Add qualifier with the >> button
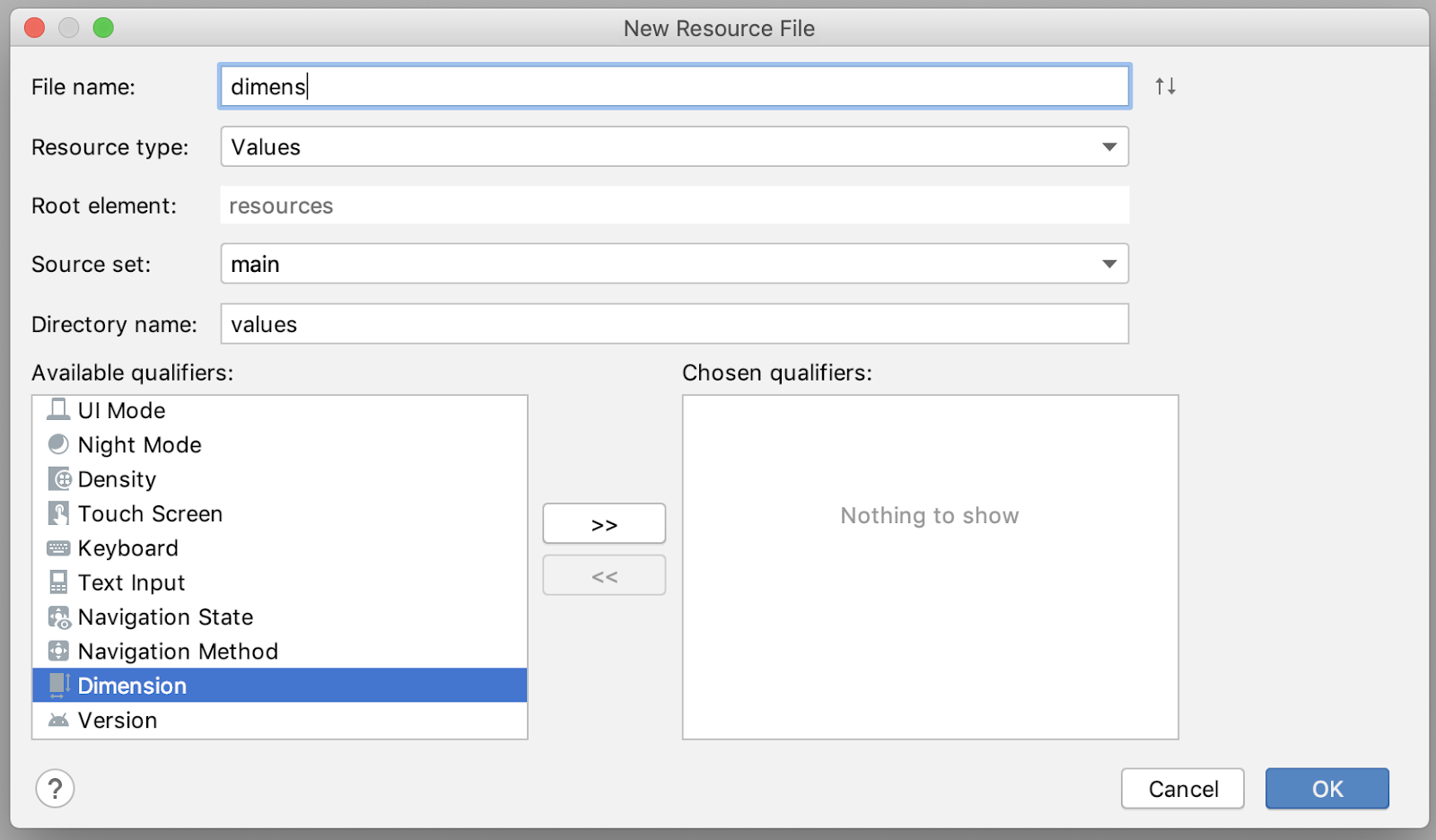 point(604,524)
